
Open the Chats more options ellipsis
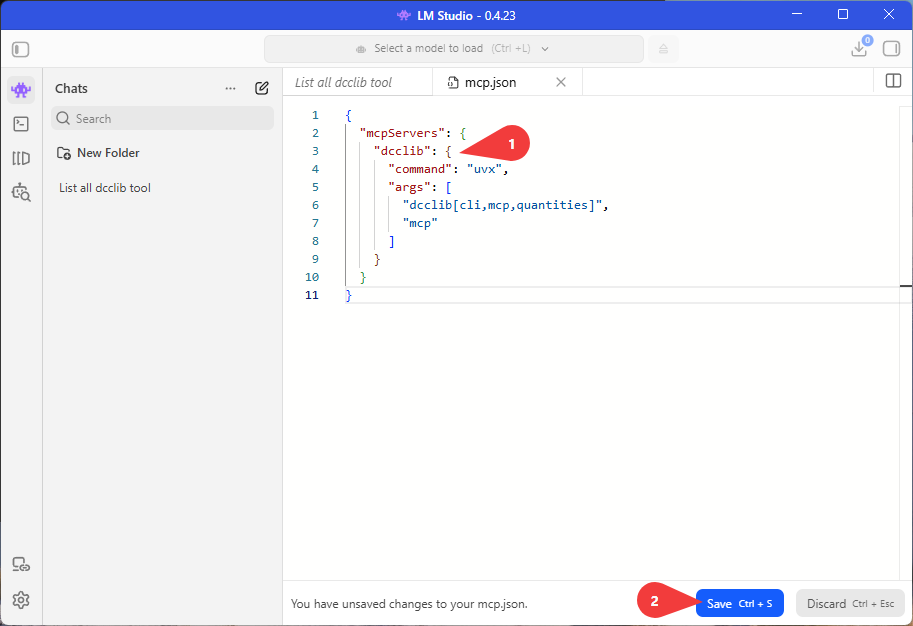point(231,89)
